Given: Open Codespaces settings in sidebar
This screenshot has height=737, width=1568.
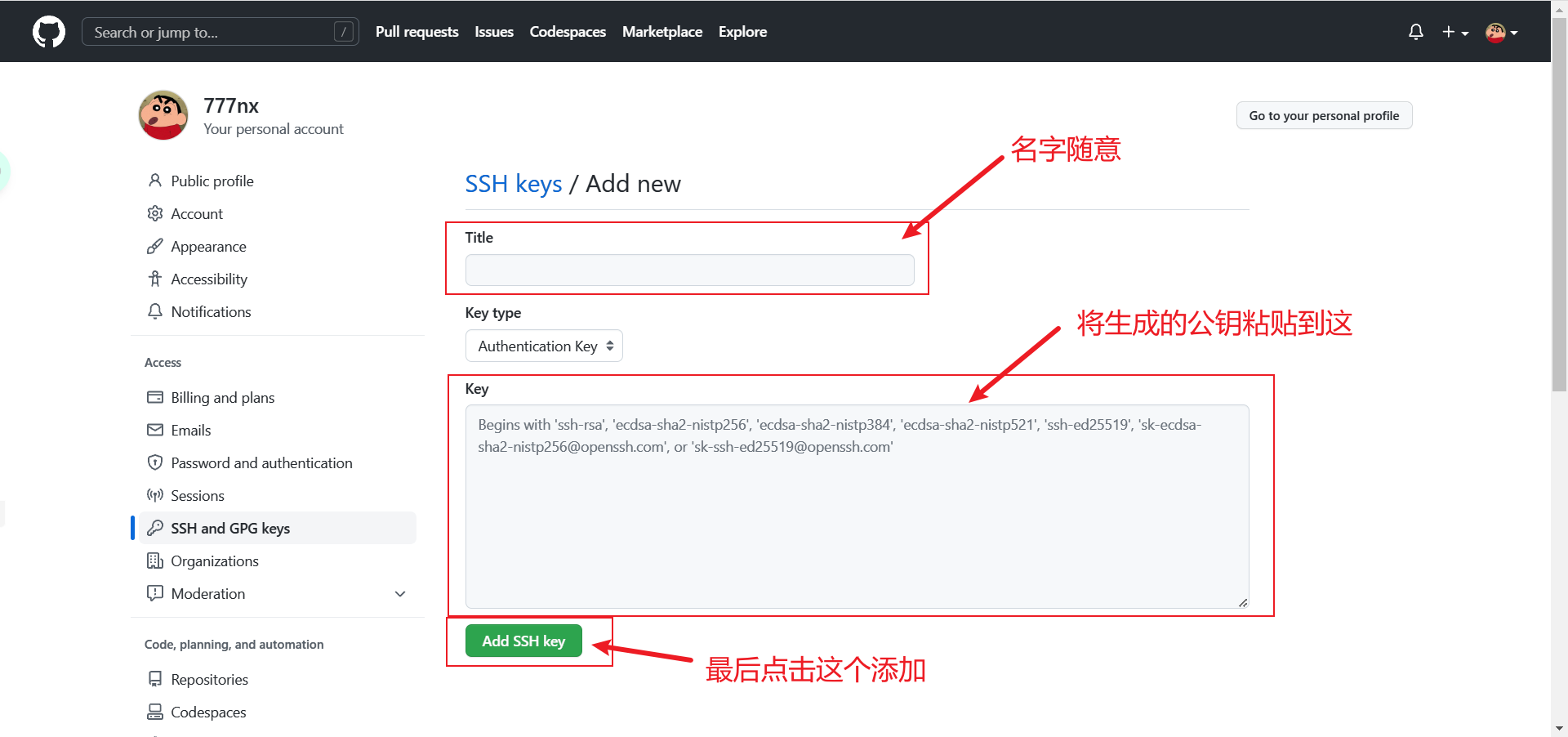Looking at the screenshot, I should point(208,712).
